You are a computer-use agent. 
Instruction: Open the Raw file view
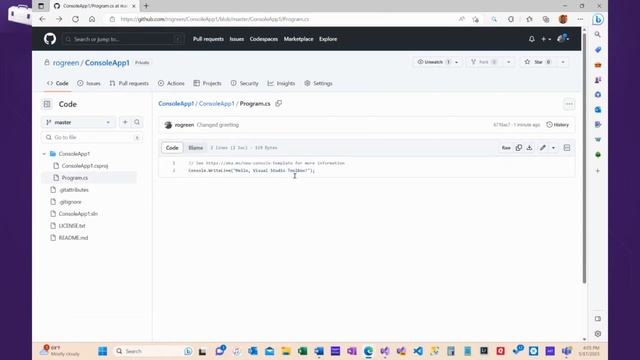[506, 148]
